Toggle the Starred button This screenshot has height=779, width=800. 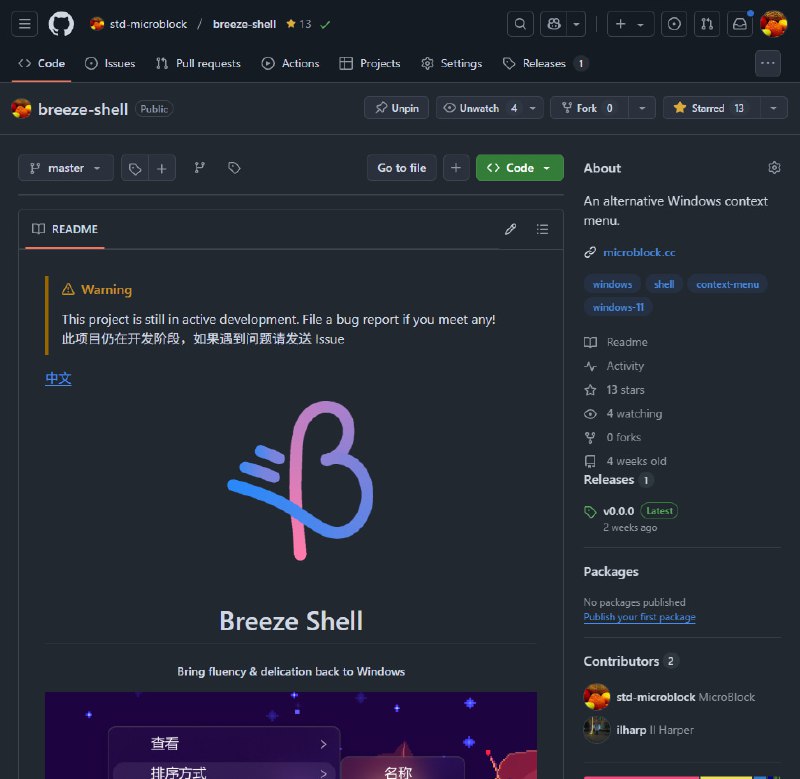coord(711,108)
